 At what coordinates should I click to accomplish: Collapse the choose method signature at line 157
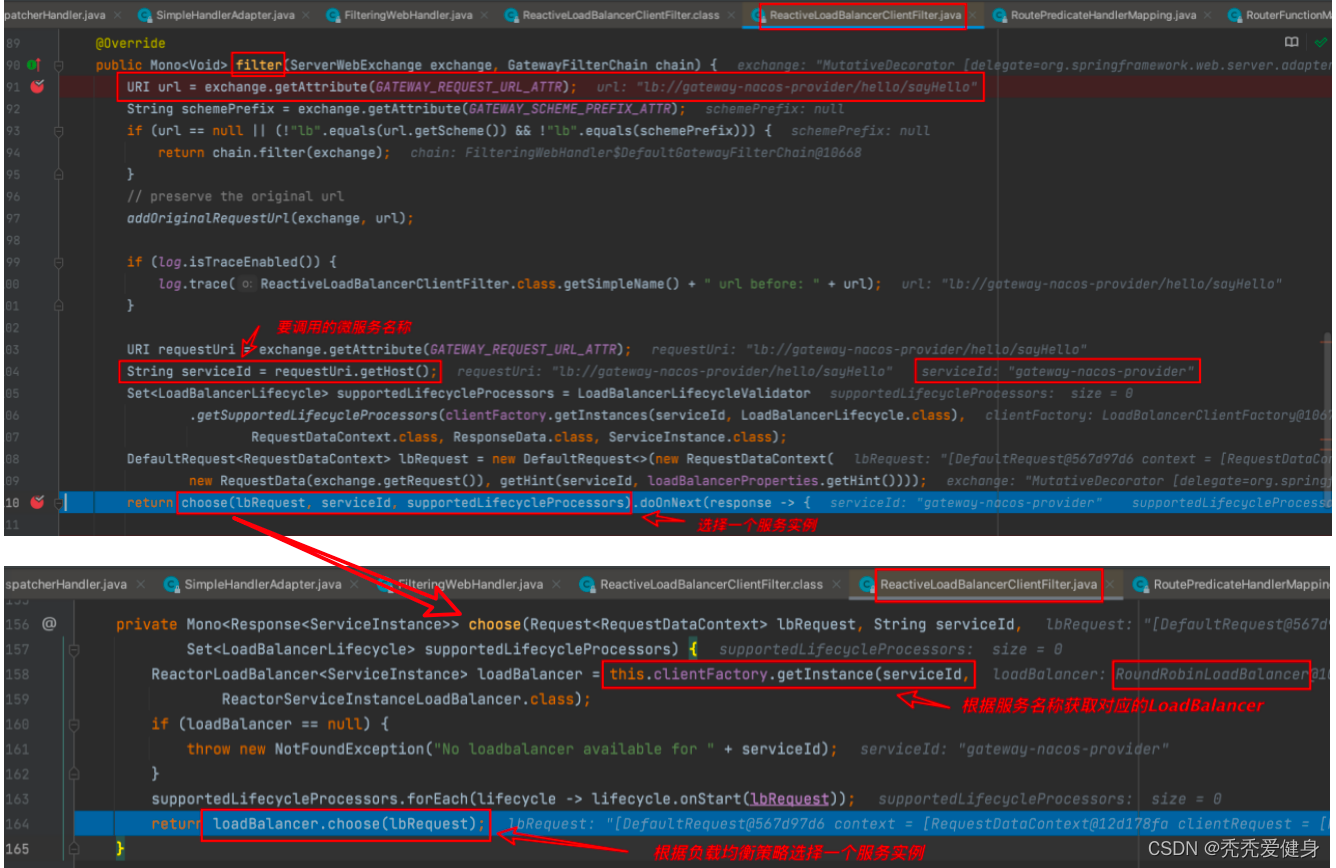point(74,649)
